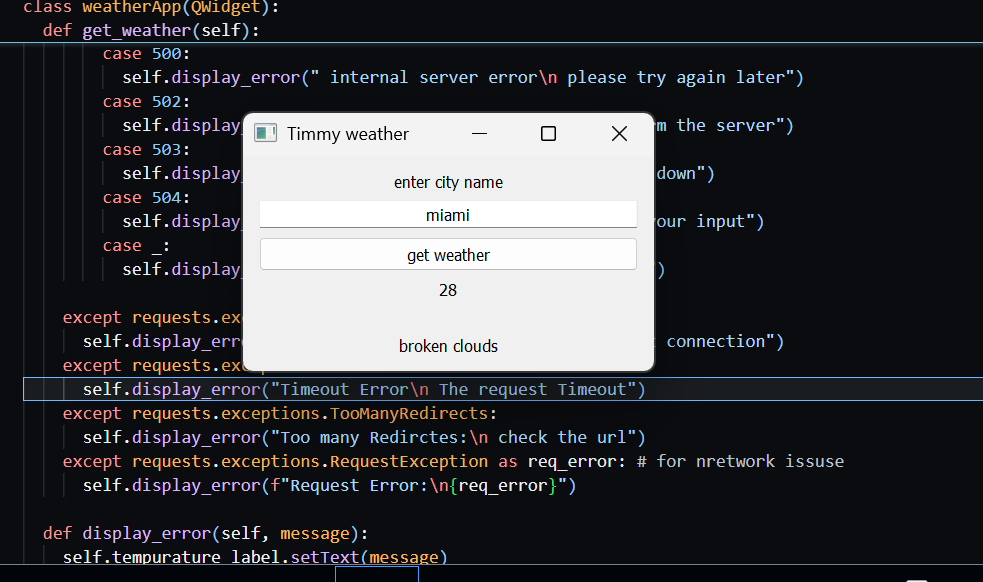This screenshot has width=983, height=582.
Task: Place cursor on "case 504:" line
Action: [146, 198]
